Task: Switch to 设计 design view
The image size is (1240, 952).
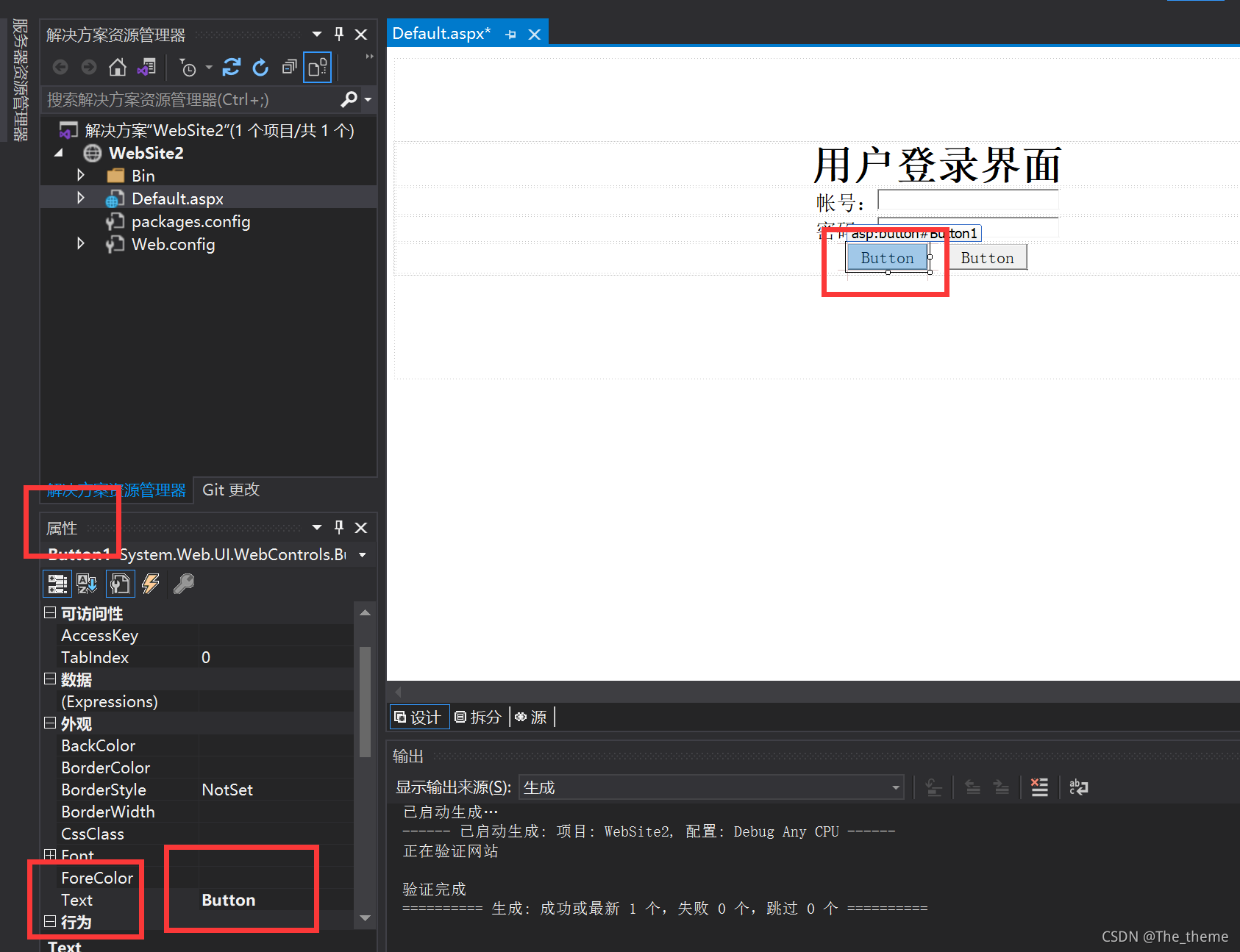Action: [x=418, y=717]
